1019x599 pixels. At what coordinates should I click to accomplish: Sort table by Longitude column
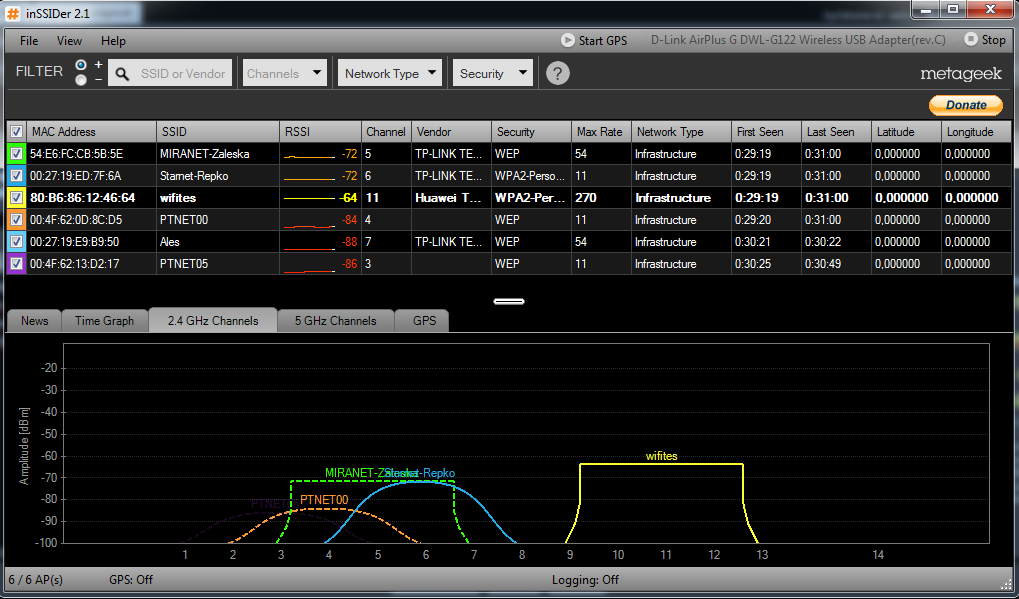[x=977, y=132]
